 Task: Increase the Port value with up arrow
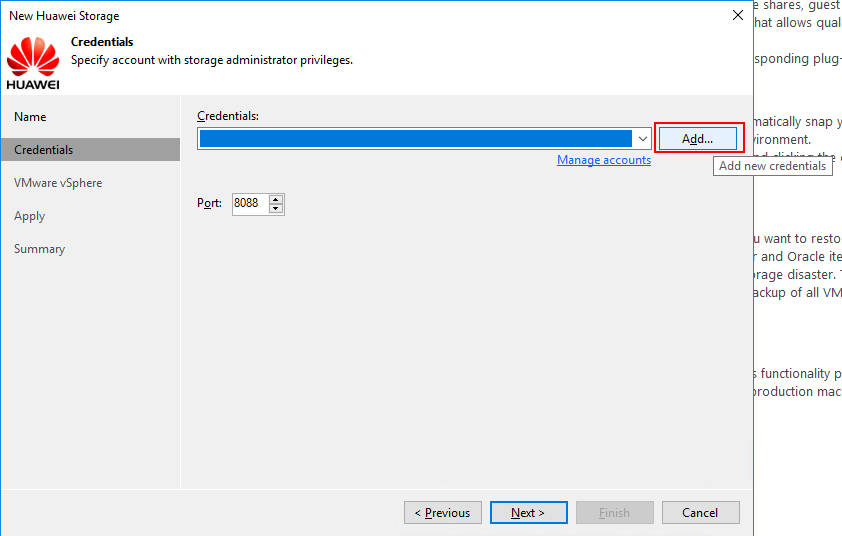point(276,199)
